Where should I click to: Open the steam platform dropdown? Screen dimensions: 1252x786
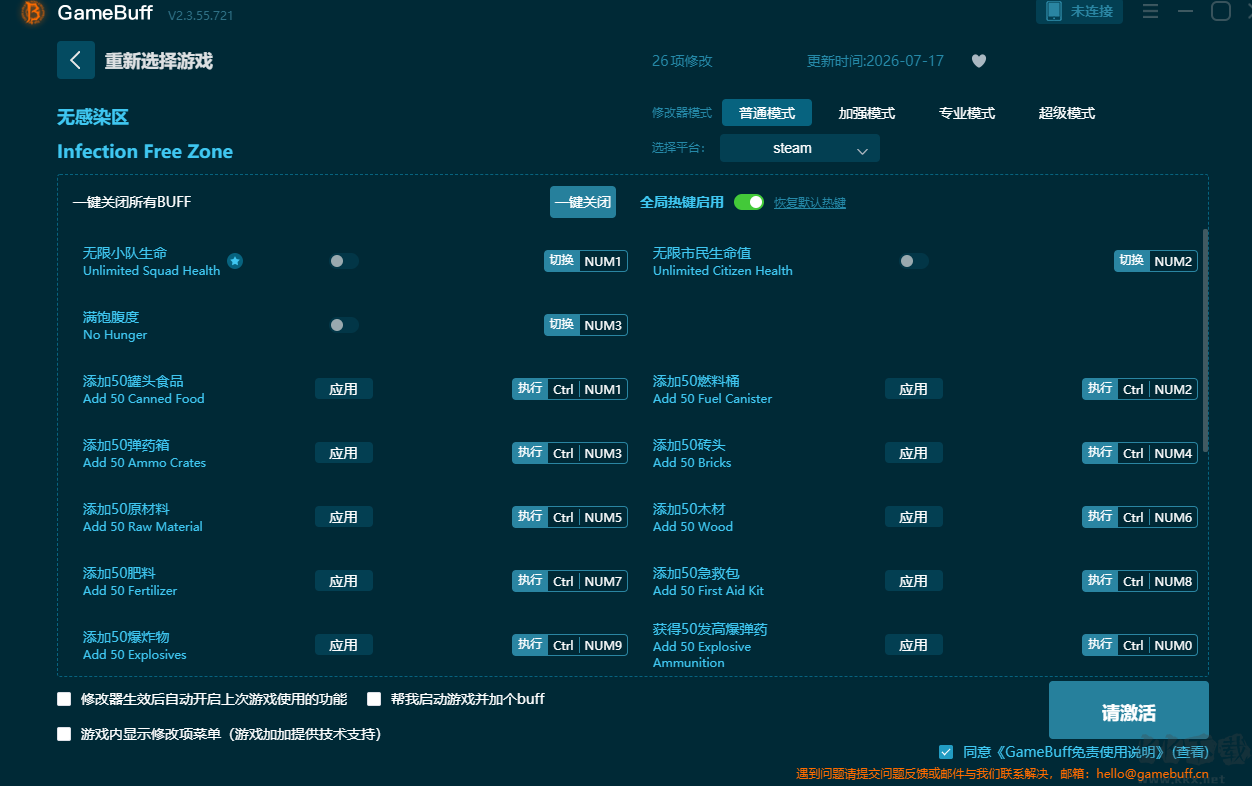[800, 148]
